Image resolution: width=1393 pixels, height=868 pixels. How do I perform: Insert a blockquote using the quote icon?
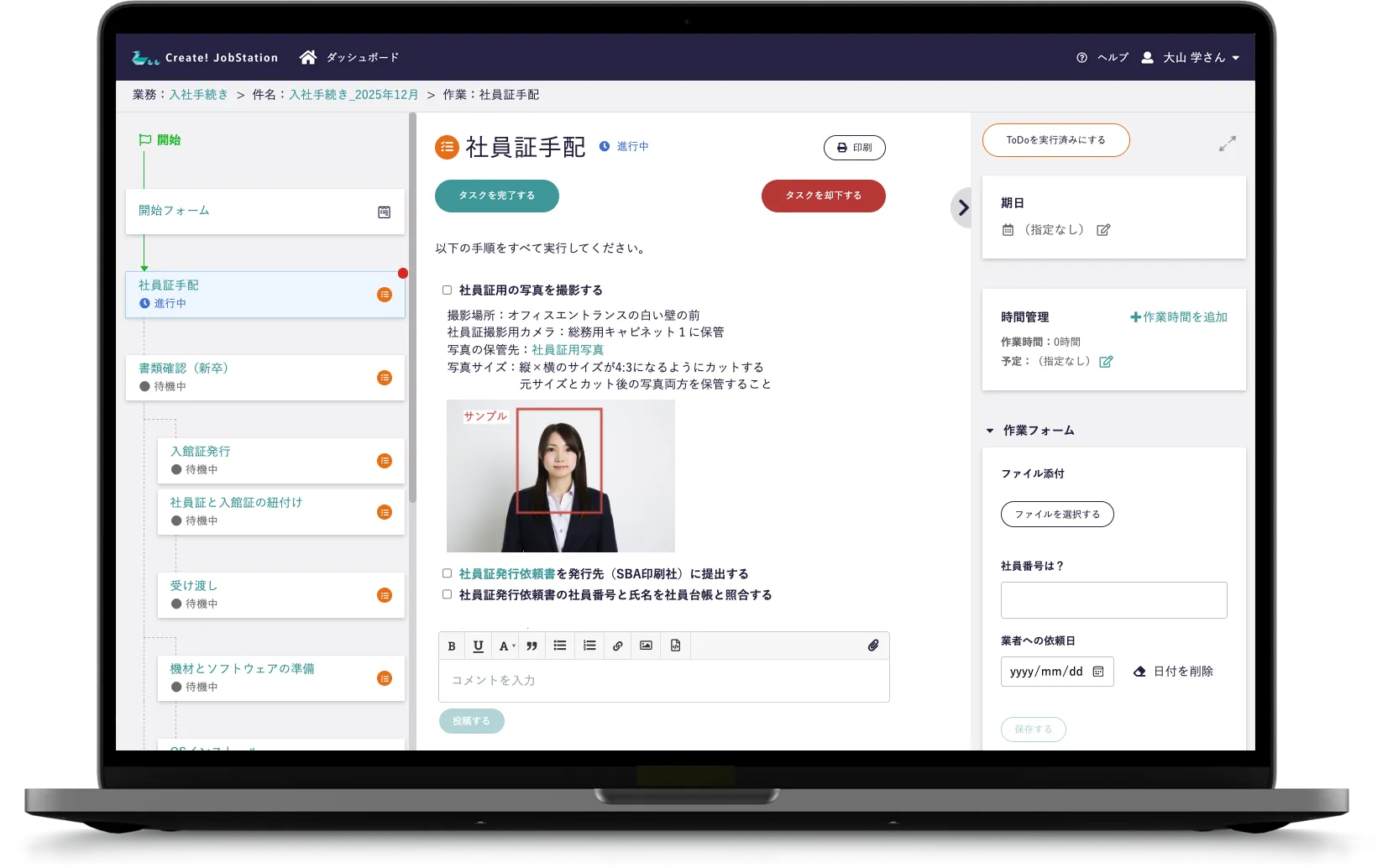(532, 646)
